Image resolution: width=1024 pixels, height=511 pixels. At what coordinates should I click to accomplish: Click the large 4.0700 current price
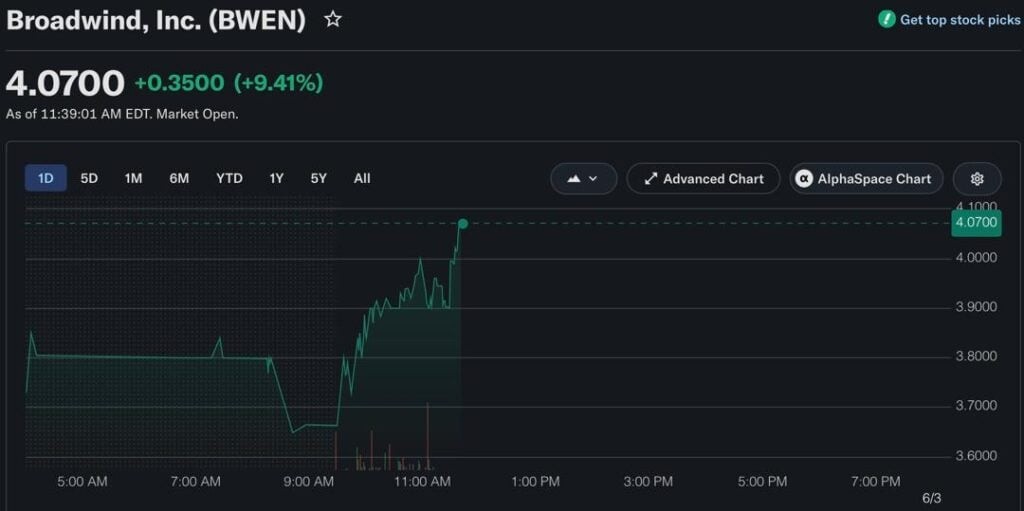pyautogui.click(x=65, y=84)
